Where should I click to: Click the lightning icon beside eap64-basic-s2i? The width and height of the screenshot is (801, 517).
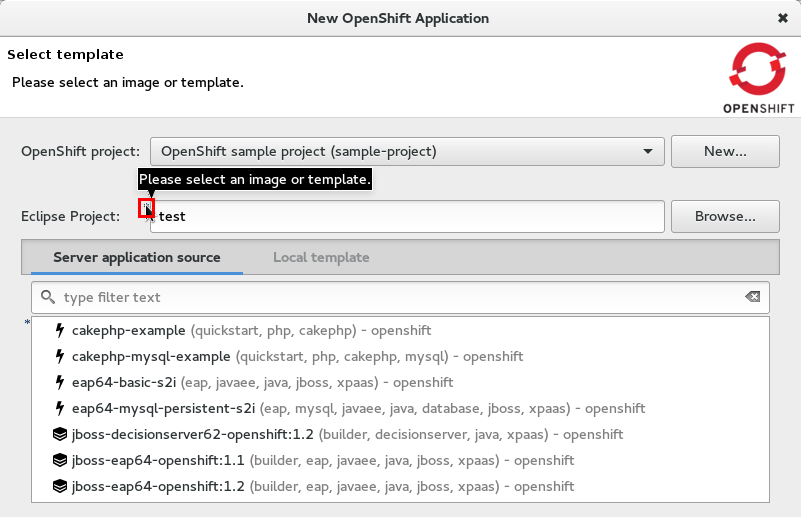59,382
